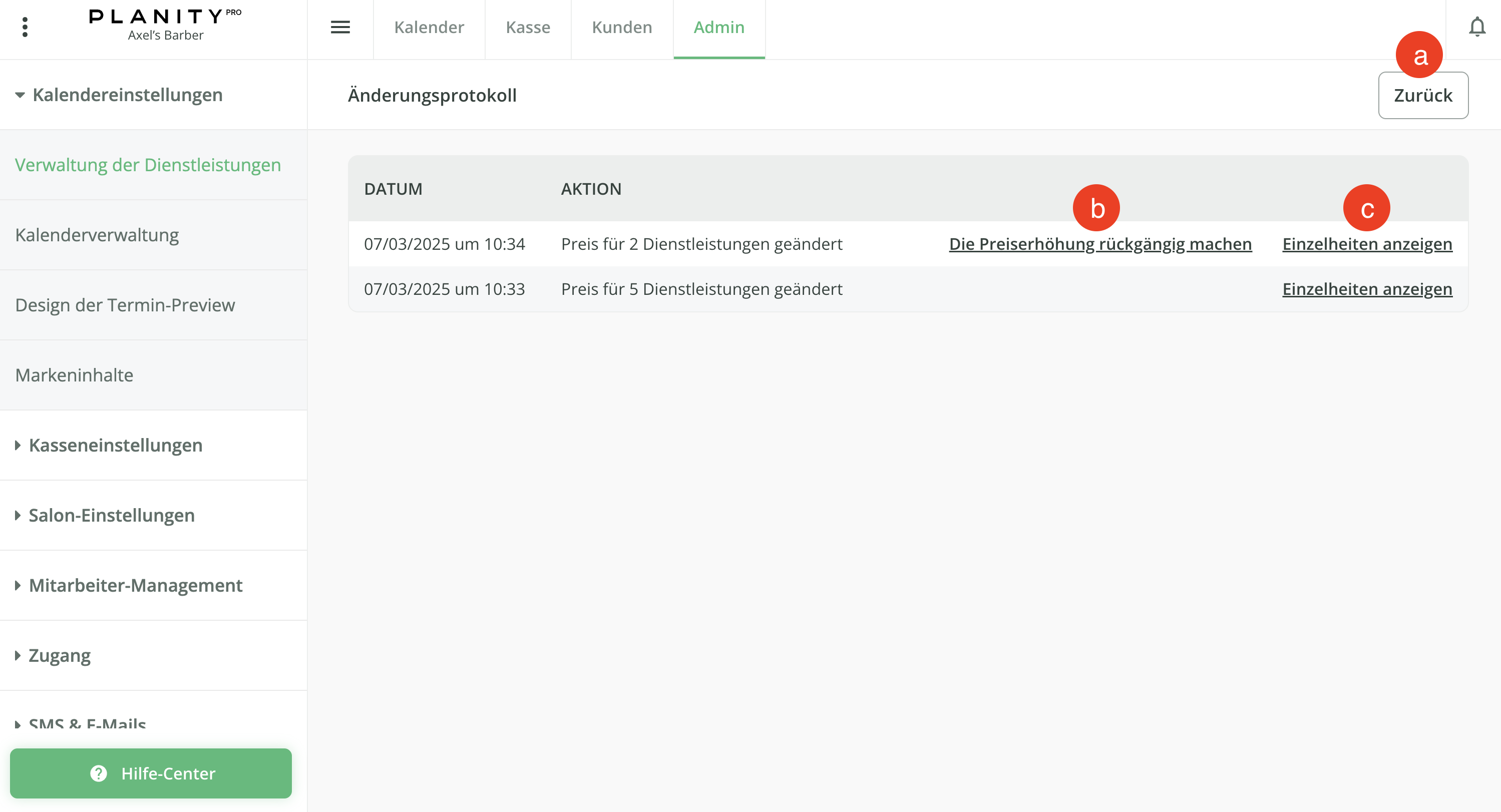Open Design der Termin-Preview settings
1501x812 pixels.
(125, 305)
